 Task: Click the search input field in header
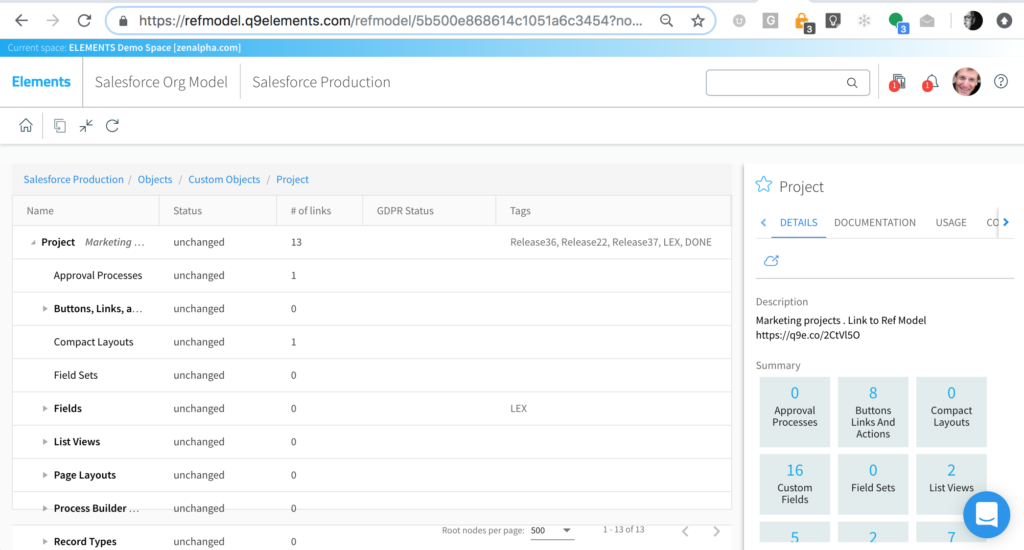[x=775, y=83]
